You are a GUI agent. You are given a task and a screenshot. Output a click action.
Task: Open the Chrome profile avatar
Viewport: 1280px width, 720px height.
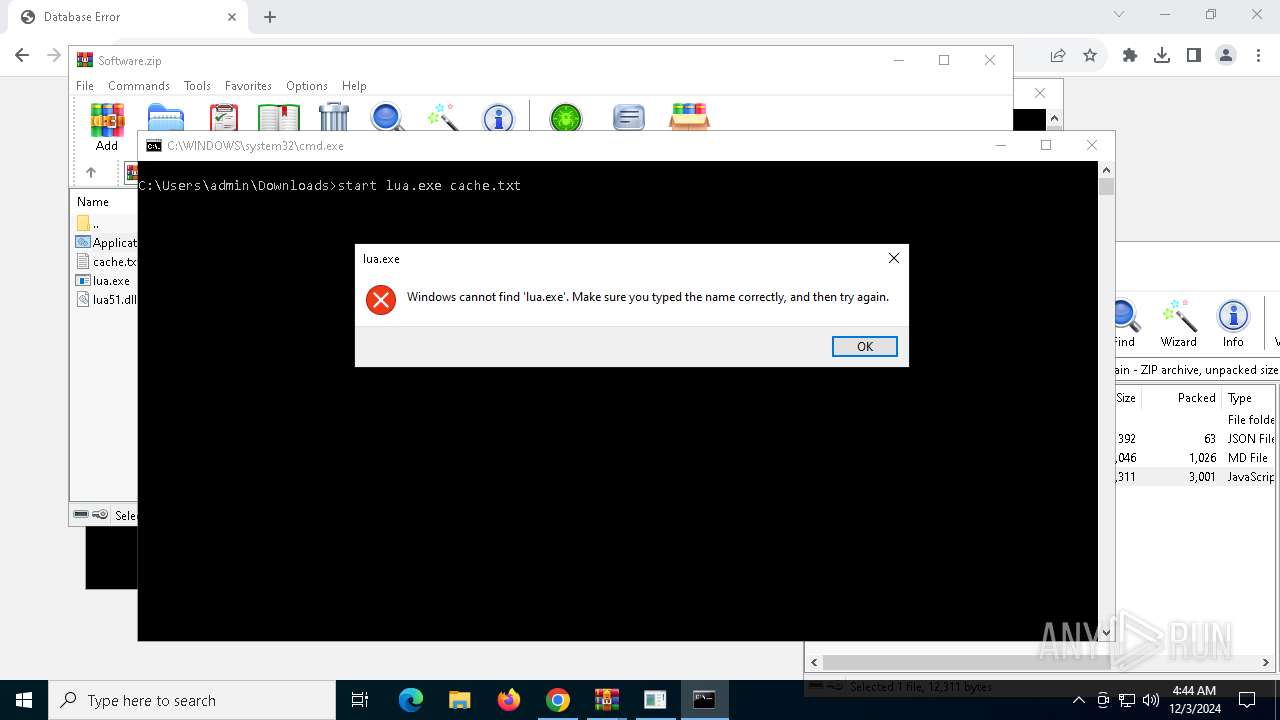[1226, 56]
